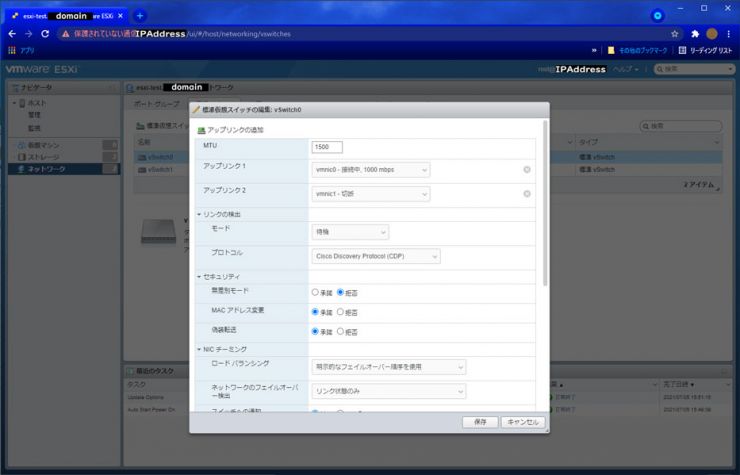
Task: Select 拒否 for 無差別モード
Action: coord(340,292)
